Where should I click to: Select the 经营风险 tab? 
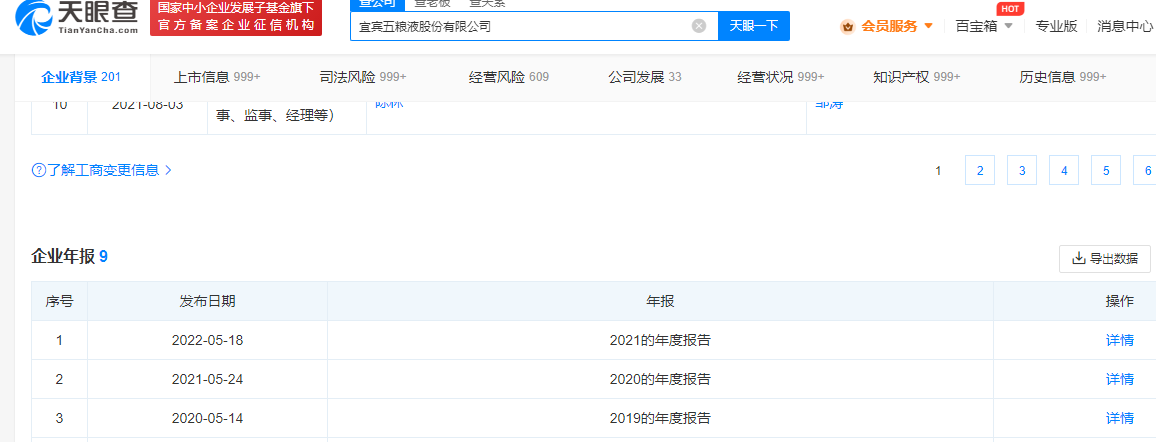click(508, 77)
